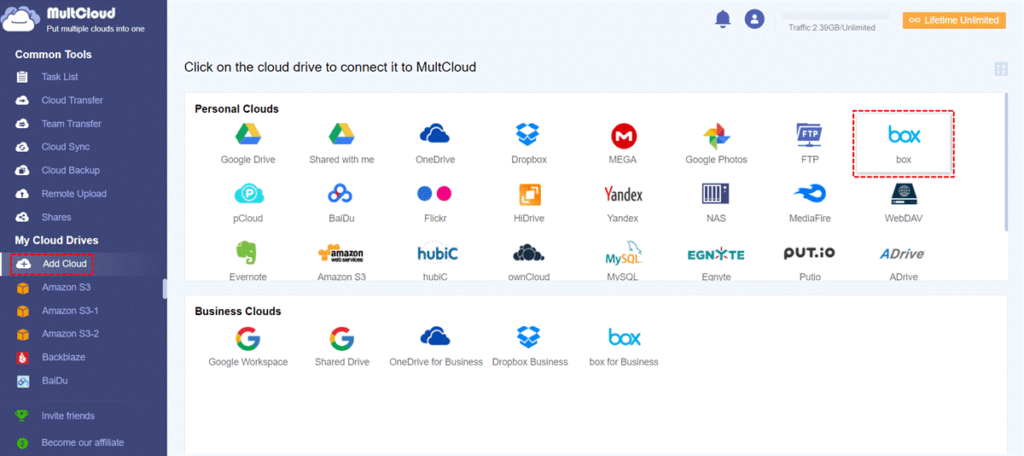Click the Lifetime Unlimited button

[953, 20]
